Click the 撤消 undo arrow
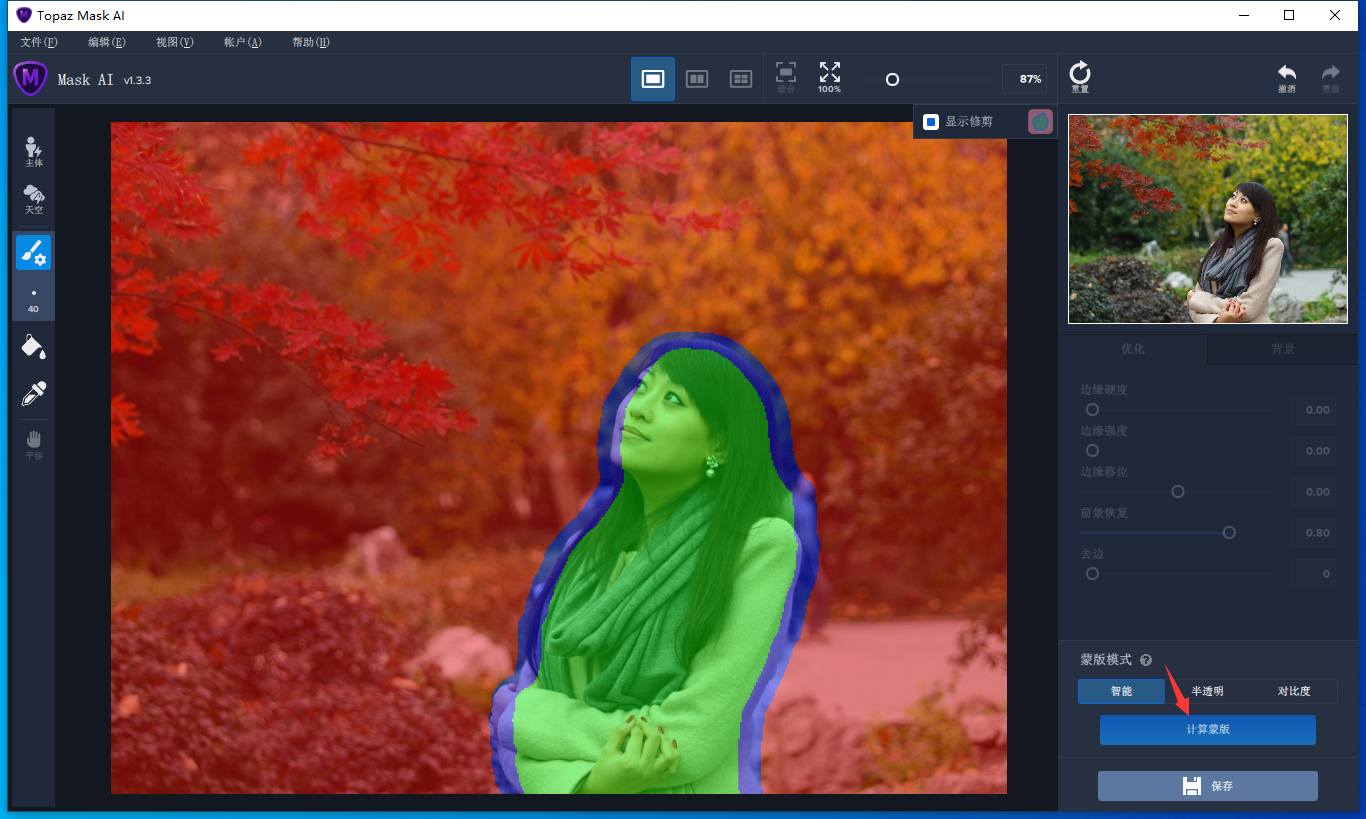The width and height of the screenshot is (1366, 819). (x=1287, y=77)
